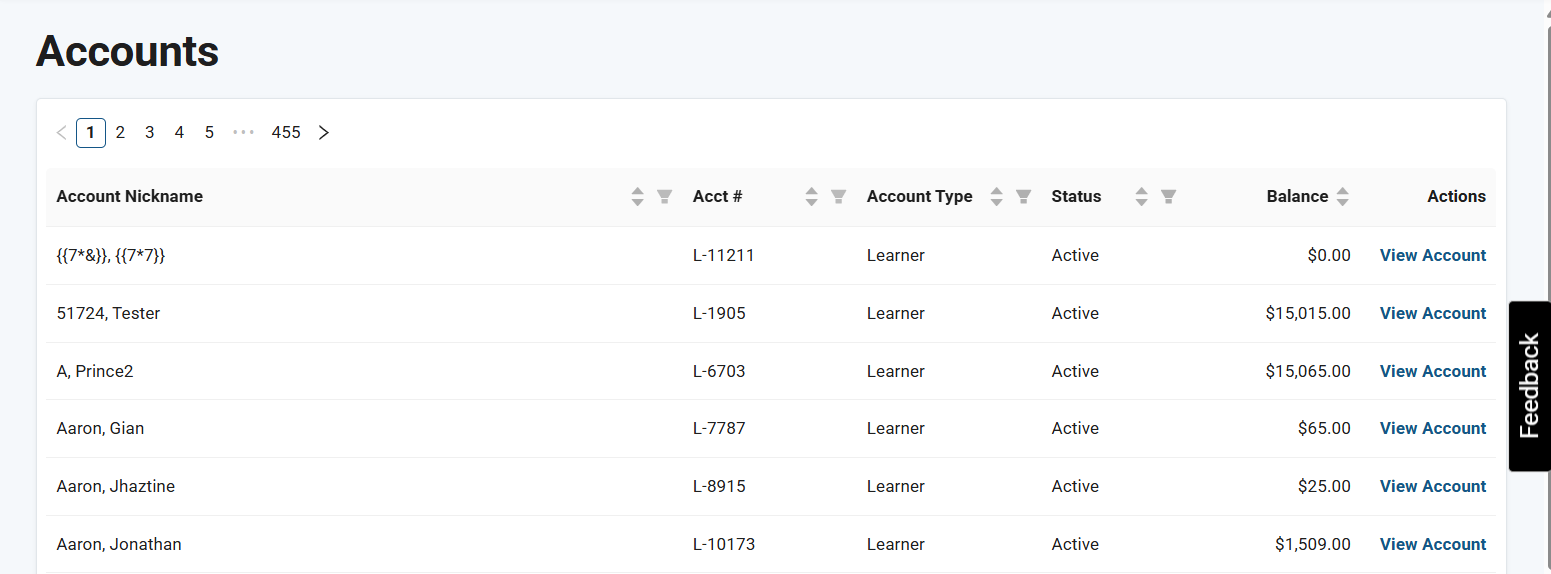Select page 5 in pagination
The height and width of the screenshot is (574, 1551).
tap(209, 133)
